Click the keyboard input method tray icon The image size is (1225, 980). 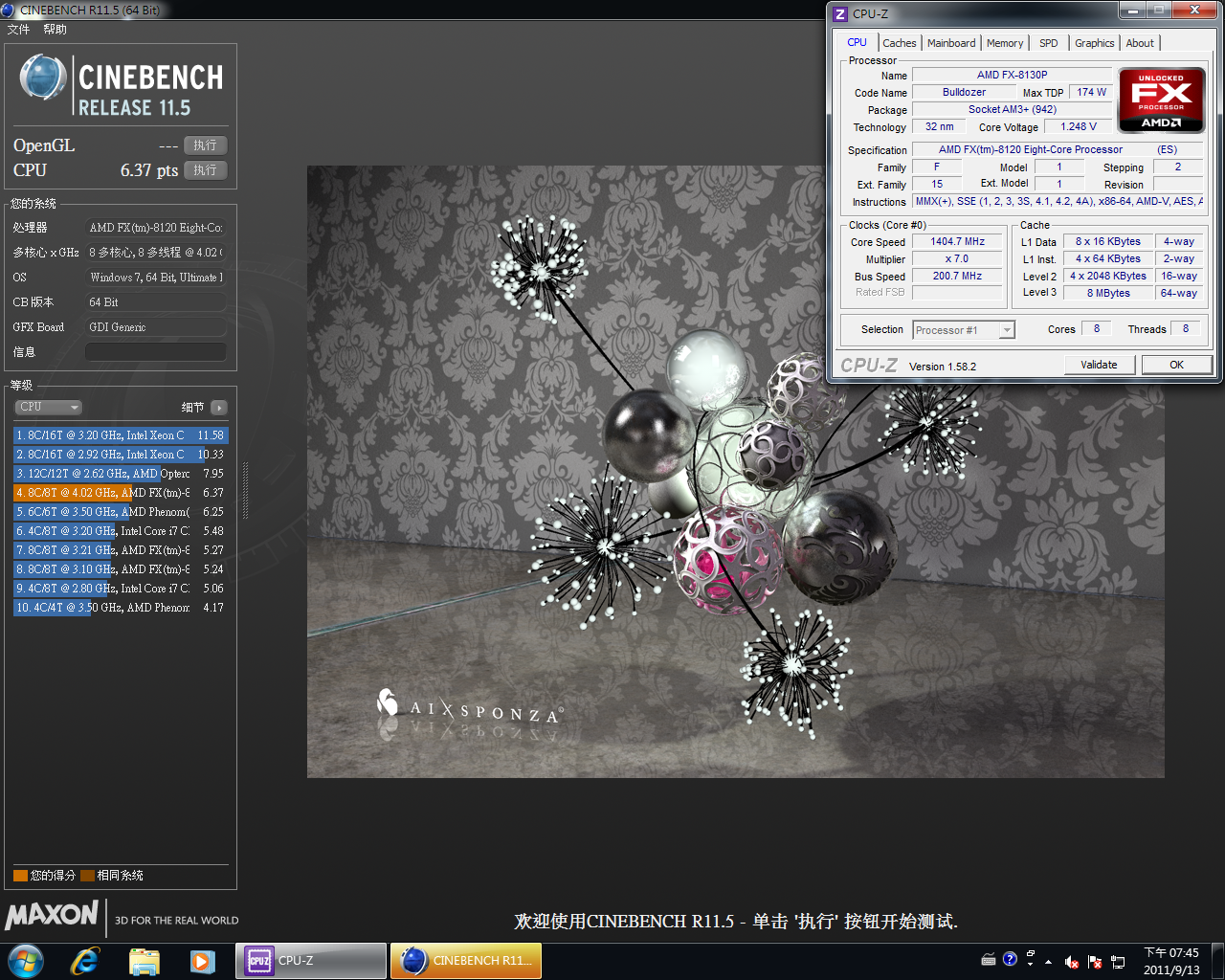989,959
